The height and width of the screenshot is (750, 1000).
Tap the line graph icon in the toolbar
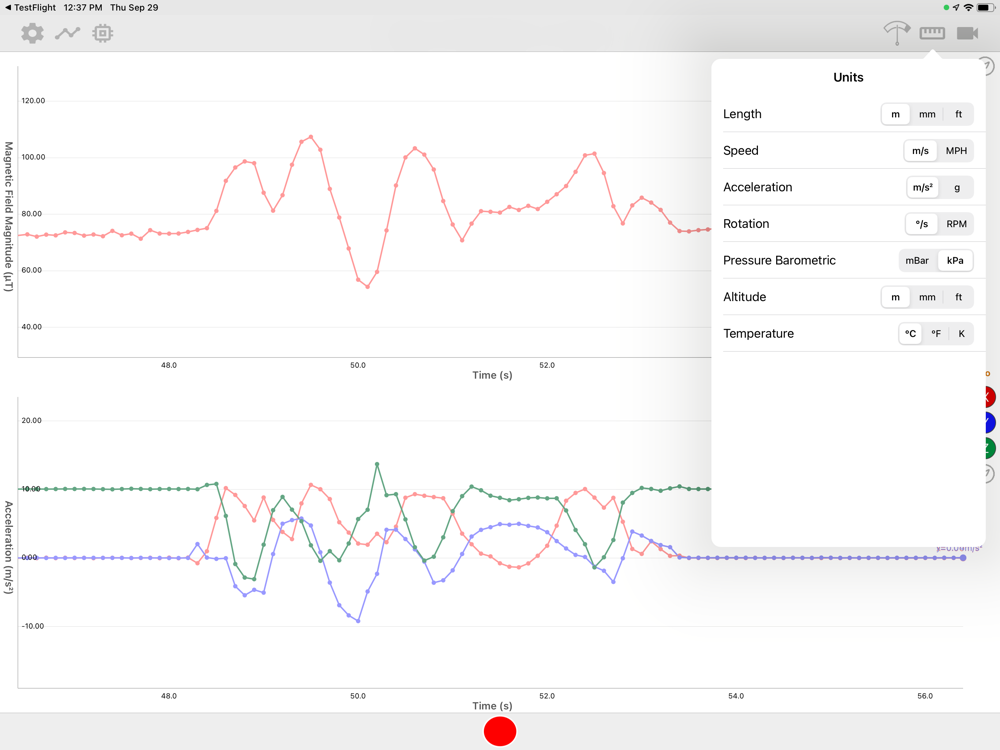pos(68,33)
